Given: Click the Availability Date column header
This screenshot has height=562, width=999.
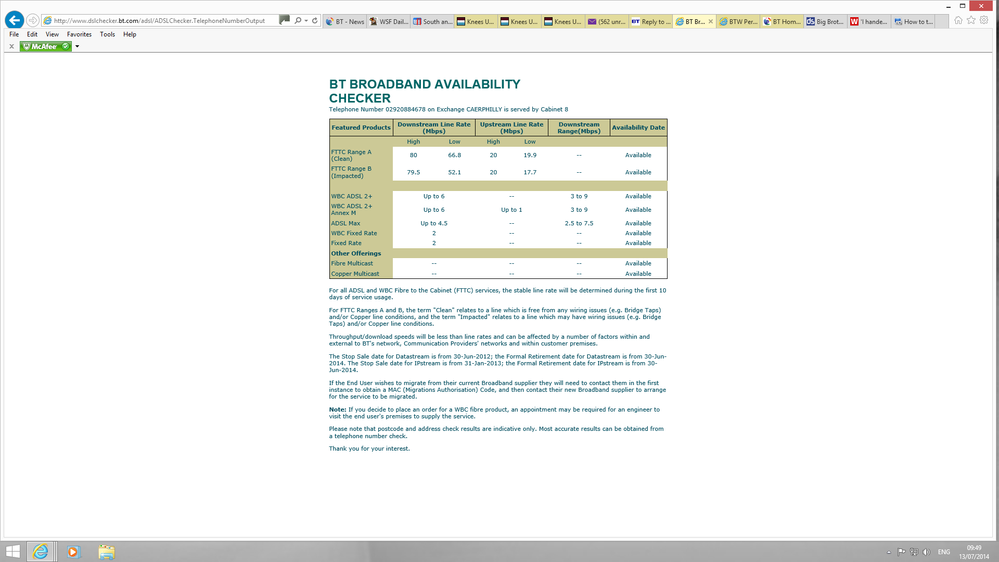Looking at the screenshot, I should pyautogui.click(x=638, y=127).
